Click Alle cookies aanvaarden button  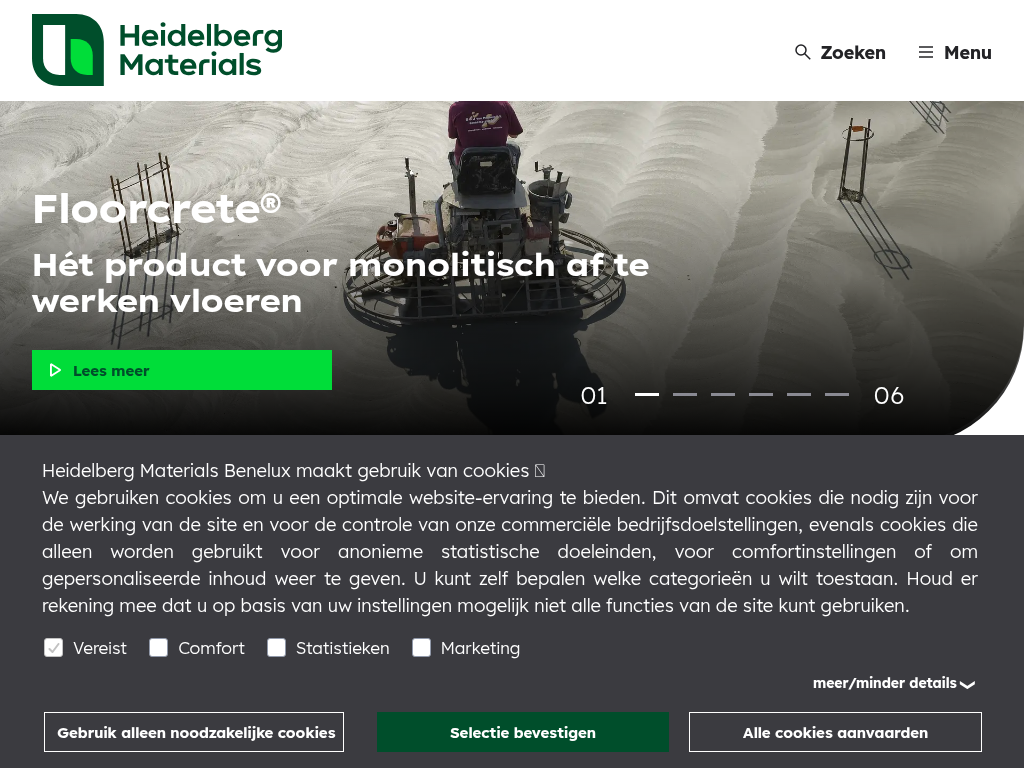click(x=835, y=732)
